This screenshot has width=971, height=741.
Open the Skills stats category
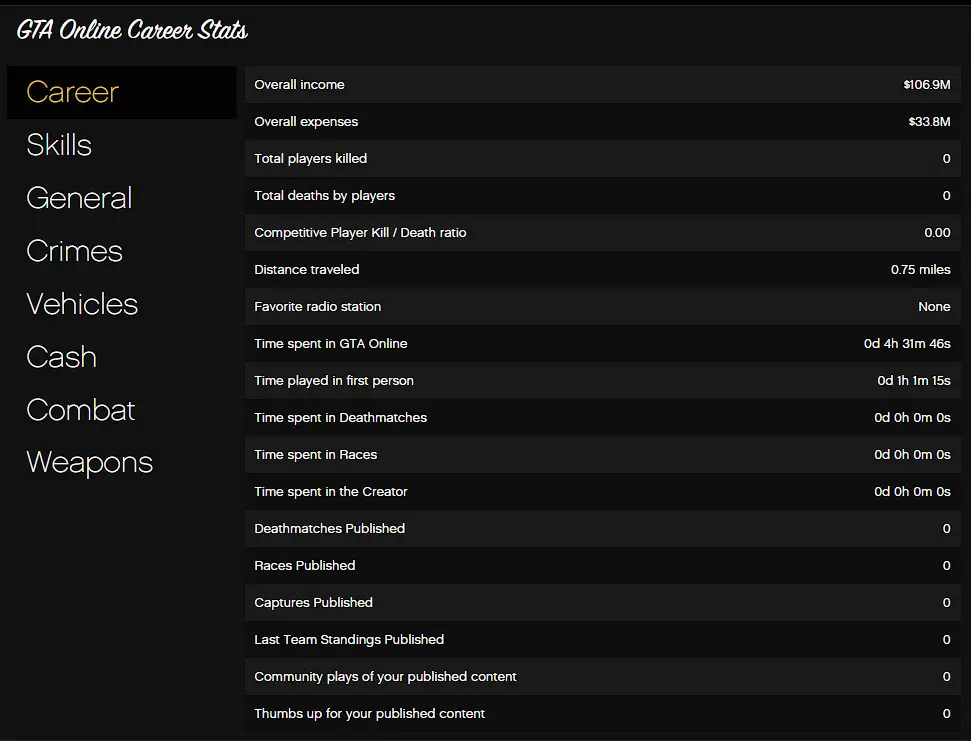click(59, 145)
